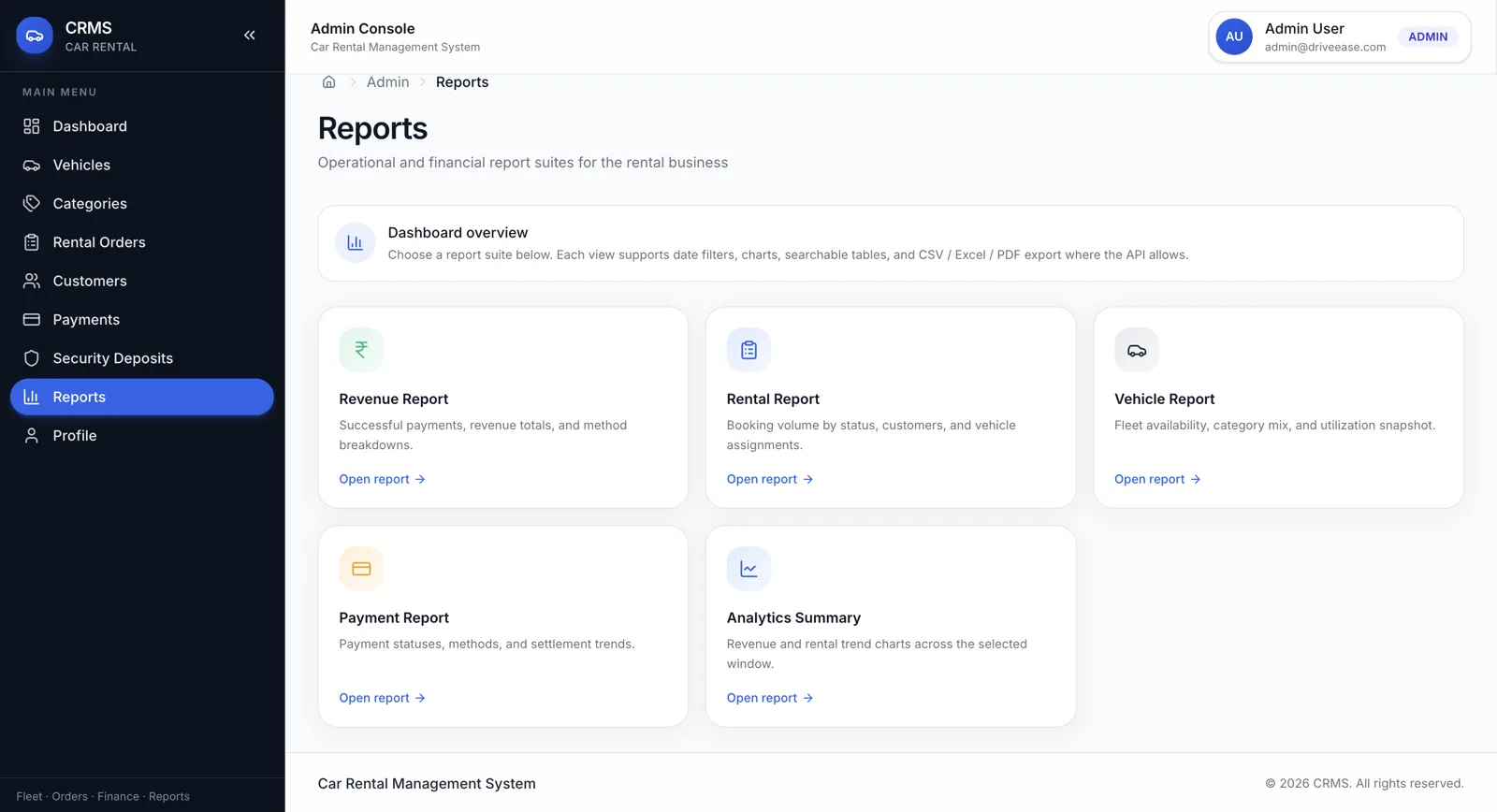This screenshot has height=812, width=1497.
Task: Click the Dashboard overview bar chart icon
Action: (356, 243)
